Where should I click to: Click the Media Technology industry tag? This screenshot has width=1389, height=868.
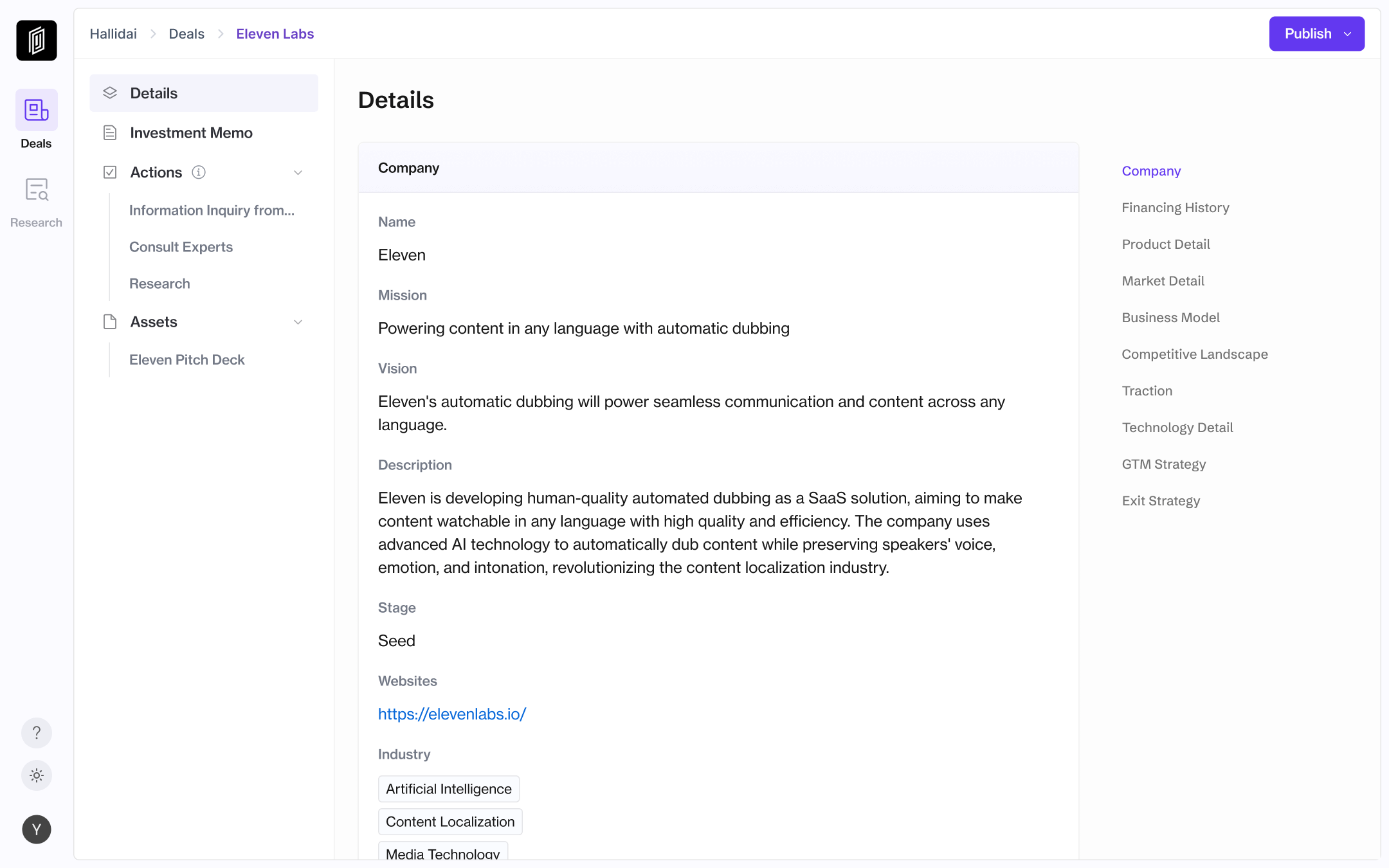(x=443, y=851)
